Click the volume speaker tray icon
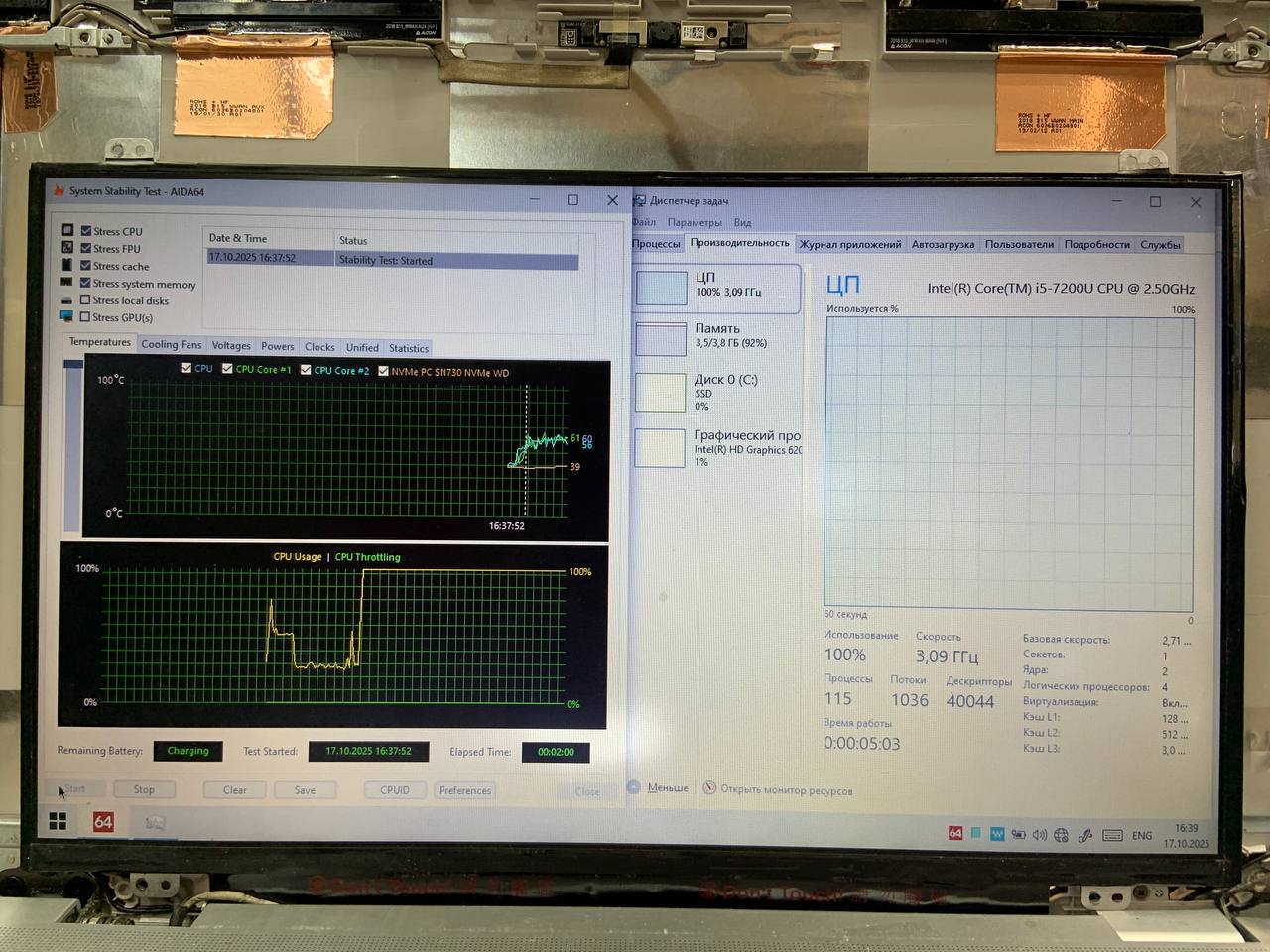The height and width of the screenshot is (952, 1270). [1039, 834]
